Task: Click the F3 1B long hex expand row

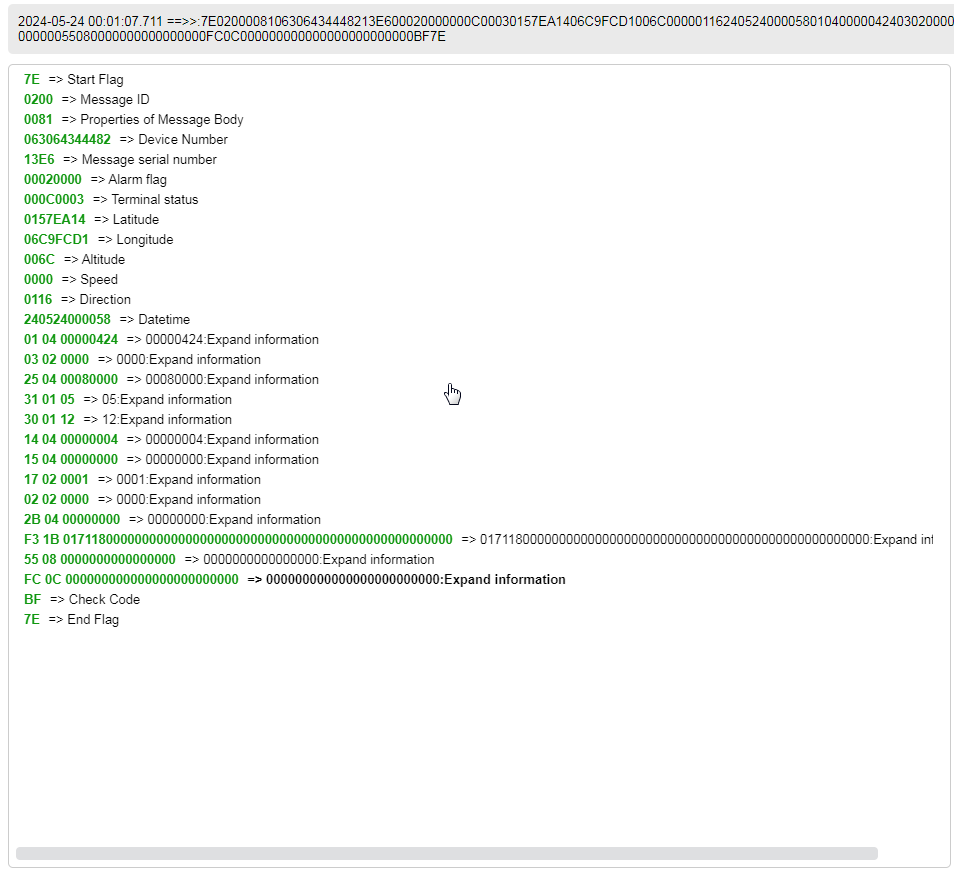Action: 238,539
